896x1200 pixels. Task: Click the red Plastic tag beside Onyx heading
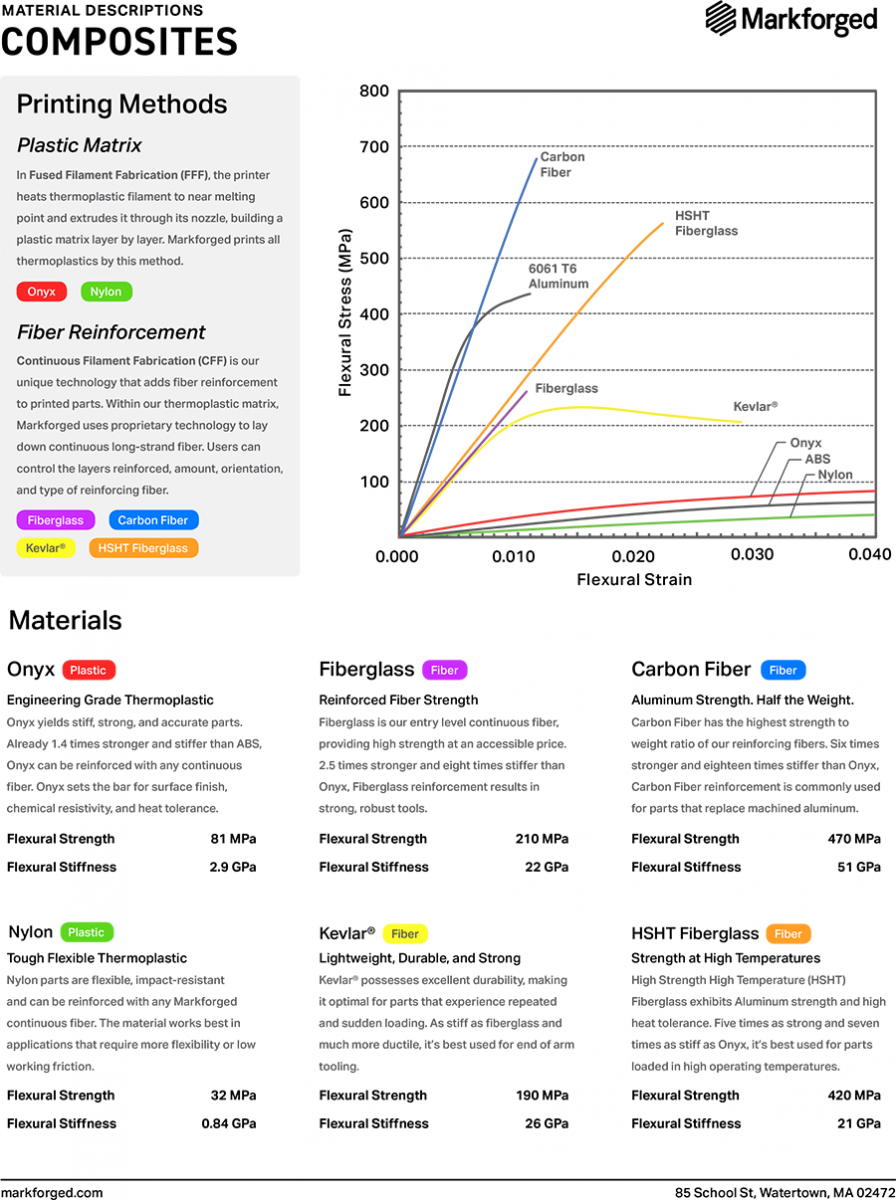89,670
